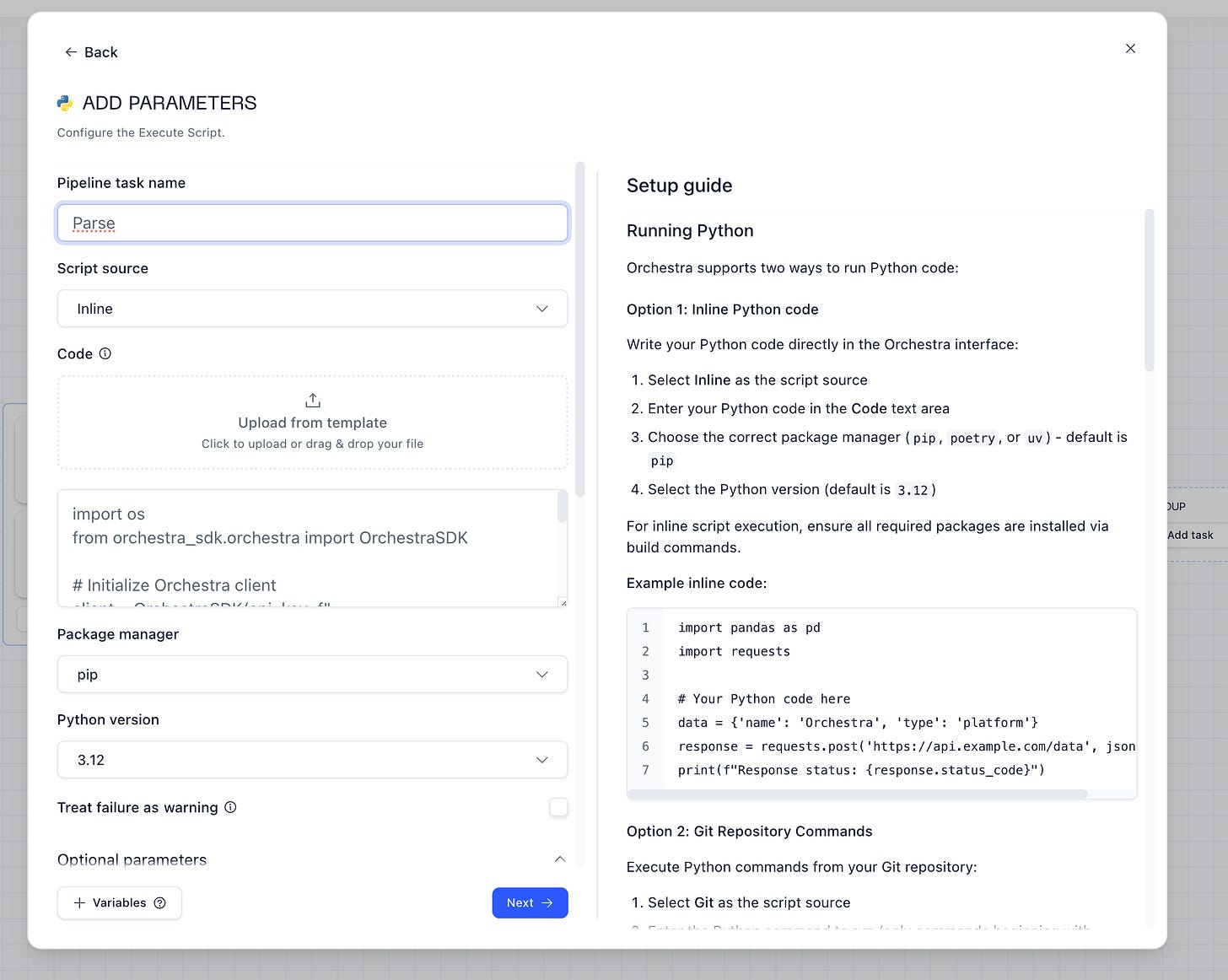1228x980 pixels.
Task: Click 'Example inline code:' label
Action: coord(697,583)
